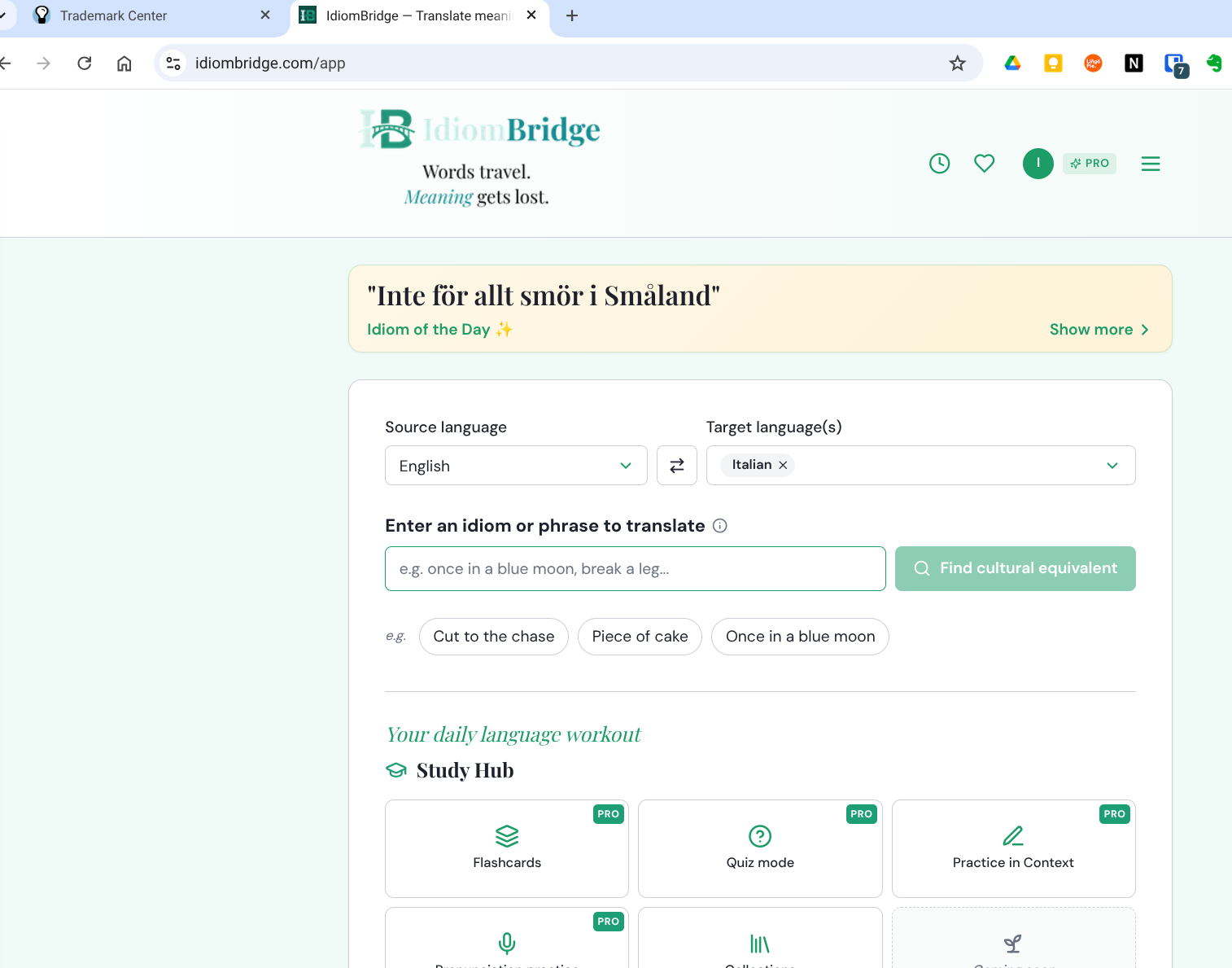Click Show more on Idiom of the Day
This screenshot has height=968, width=1232.
click(x=1099, y=330)
